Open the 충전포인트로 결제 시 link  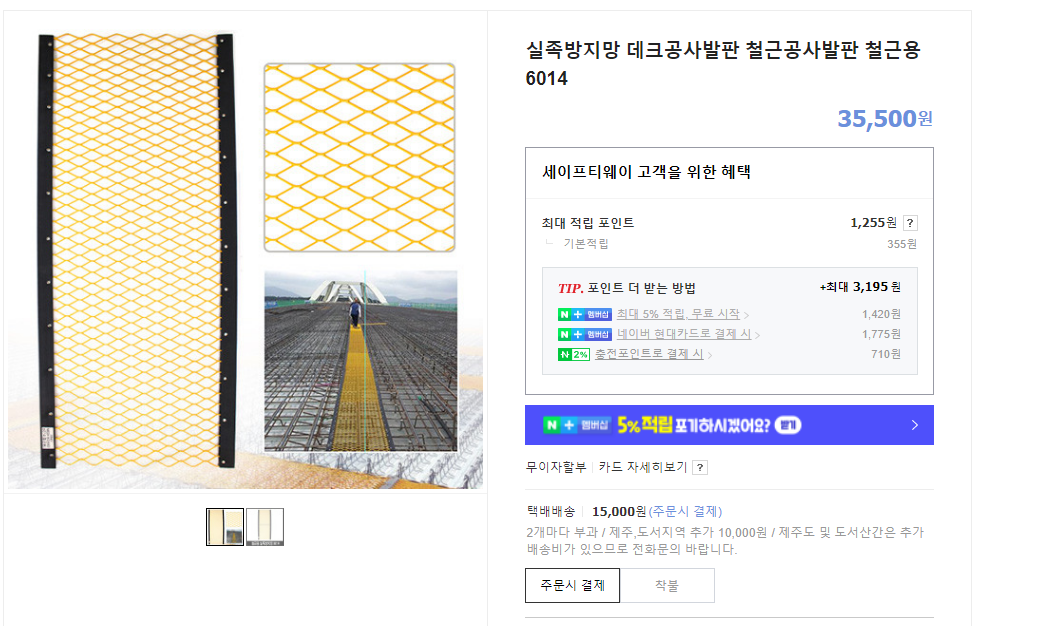648,354
